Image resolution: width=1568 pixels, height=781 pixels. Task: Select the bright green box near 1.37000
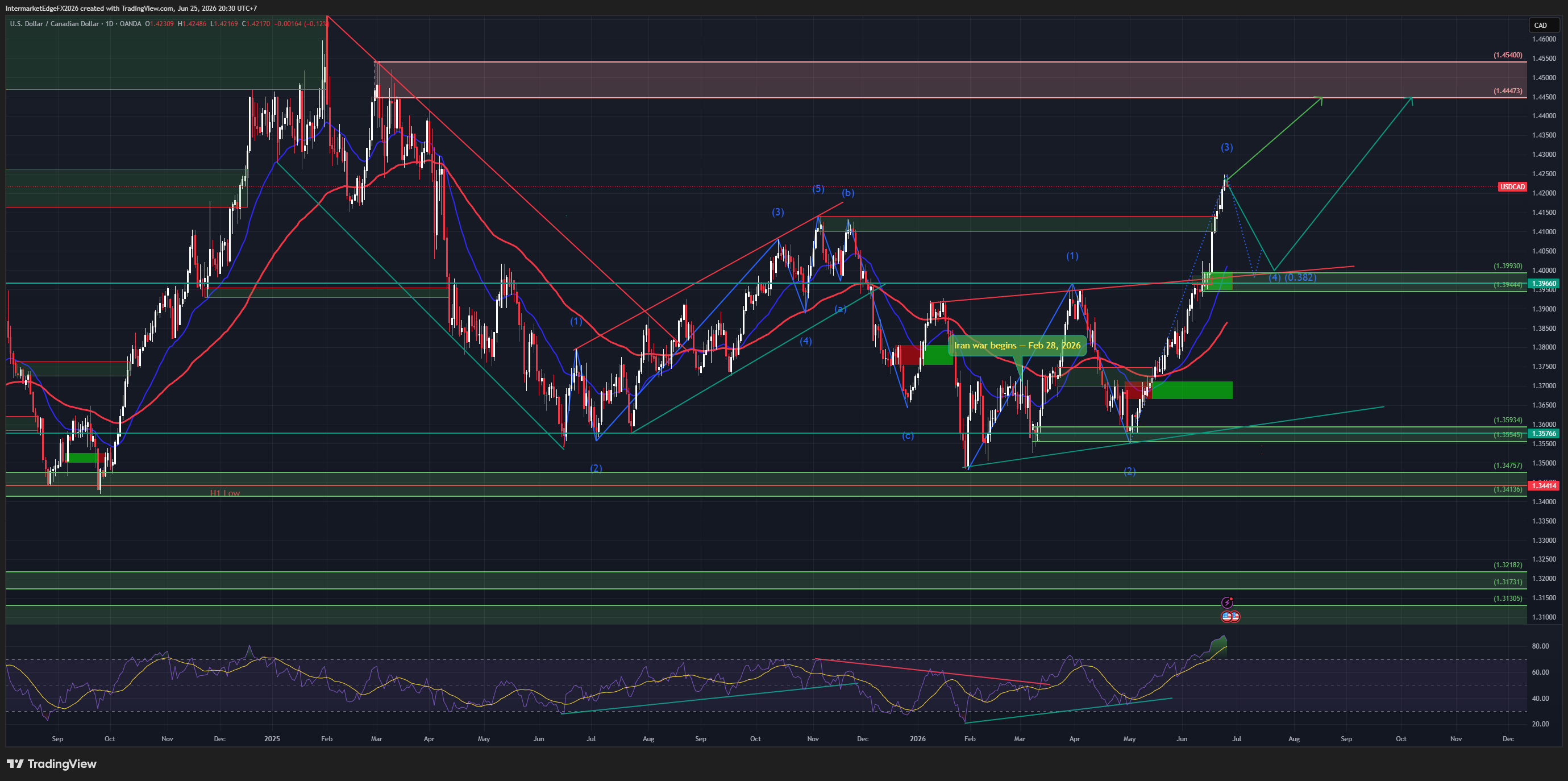(1192, 390)
